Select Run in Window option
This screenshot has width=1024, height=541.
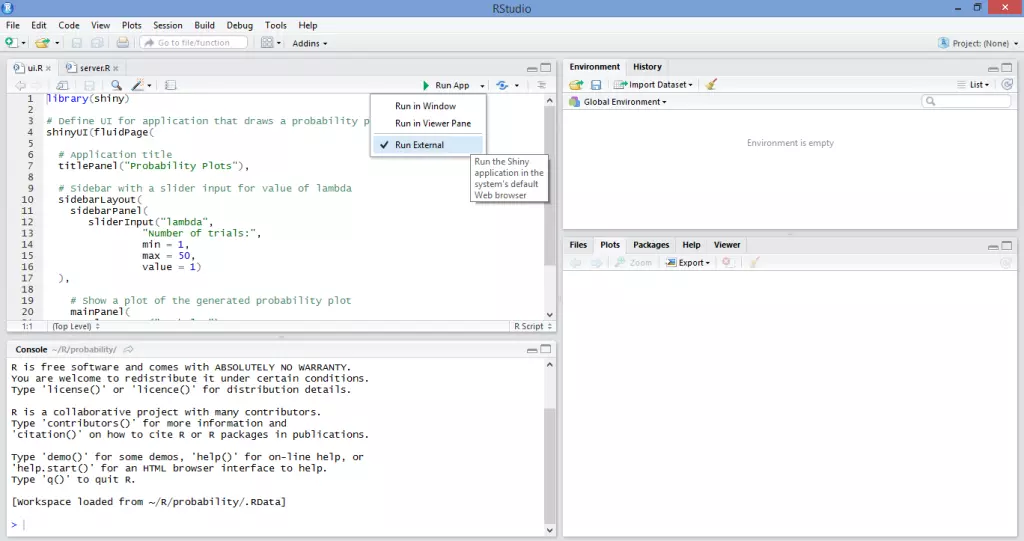(x=425, y=106)
